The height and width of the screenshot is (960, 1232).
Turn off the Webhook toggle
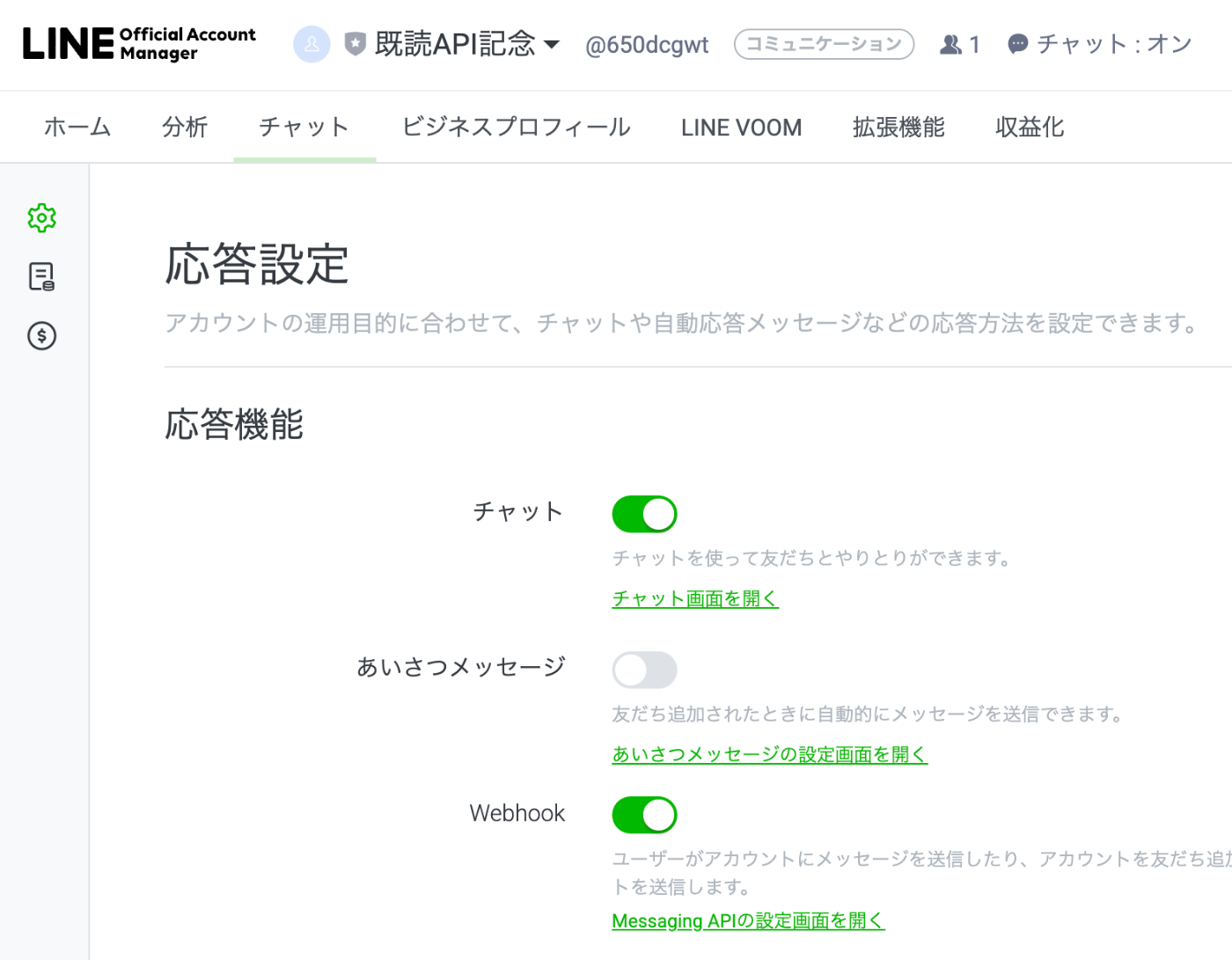(x=644, y=814)
